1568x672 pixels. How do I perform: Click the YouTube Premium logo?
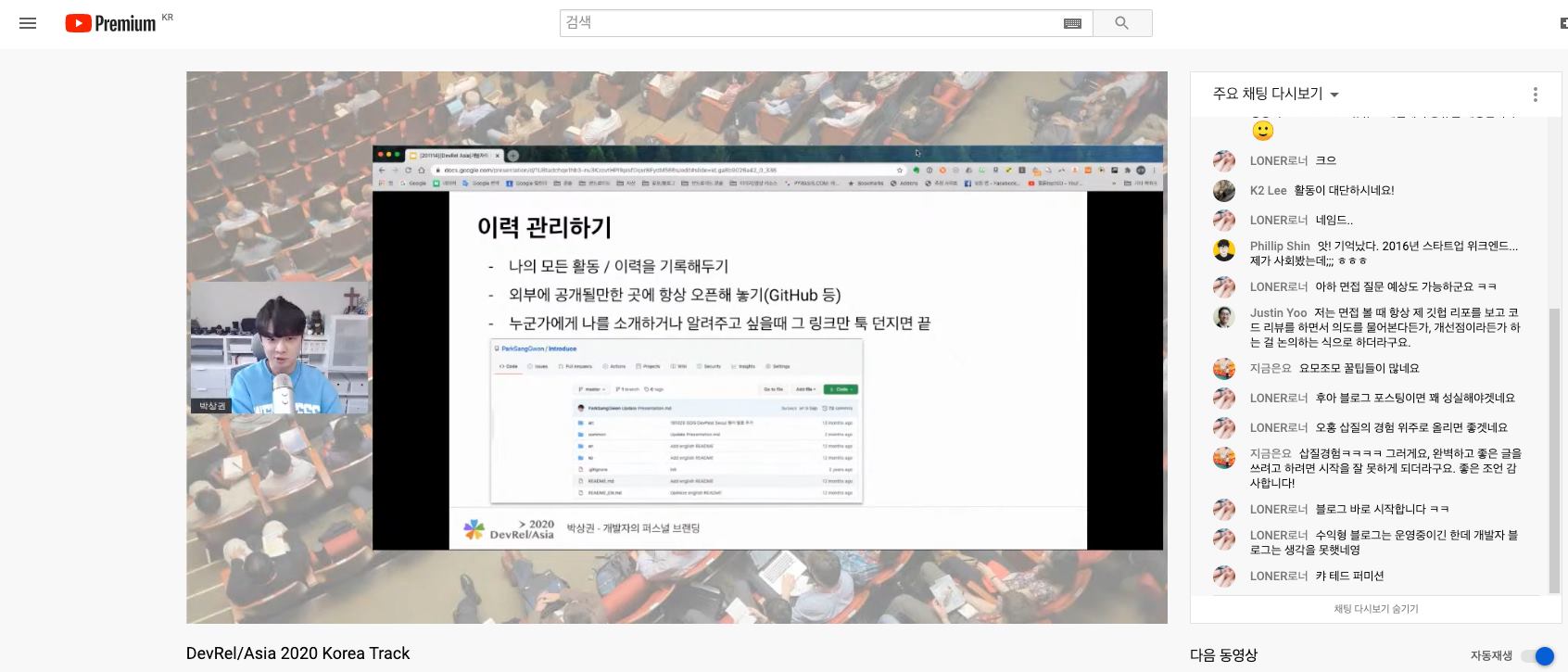tap(110, 23)
